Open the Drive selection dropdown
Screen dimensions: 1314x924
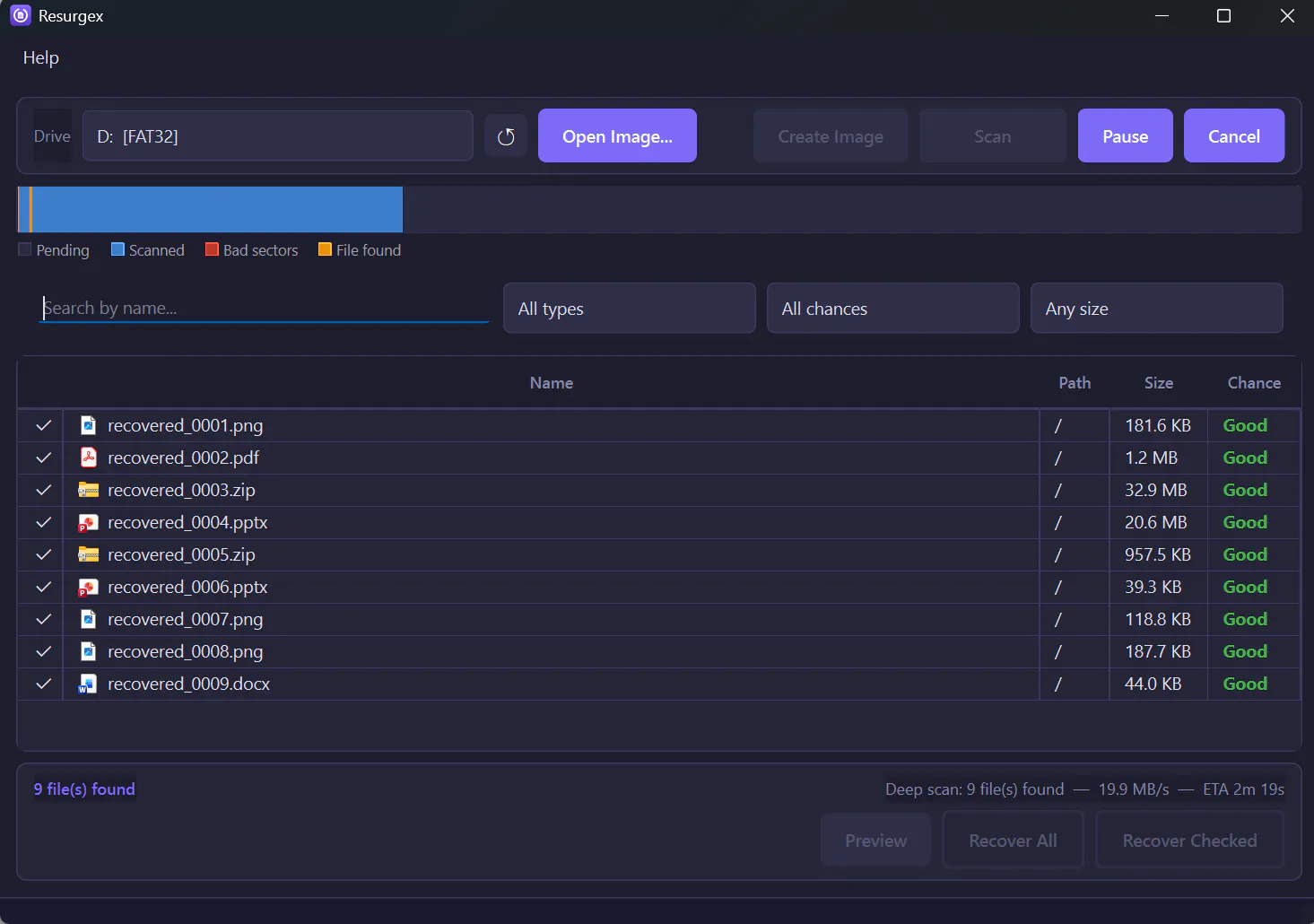[278, 136]
